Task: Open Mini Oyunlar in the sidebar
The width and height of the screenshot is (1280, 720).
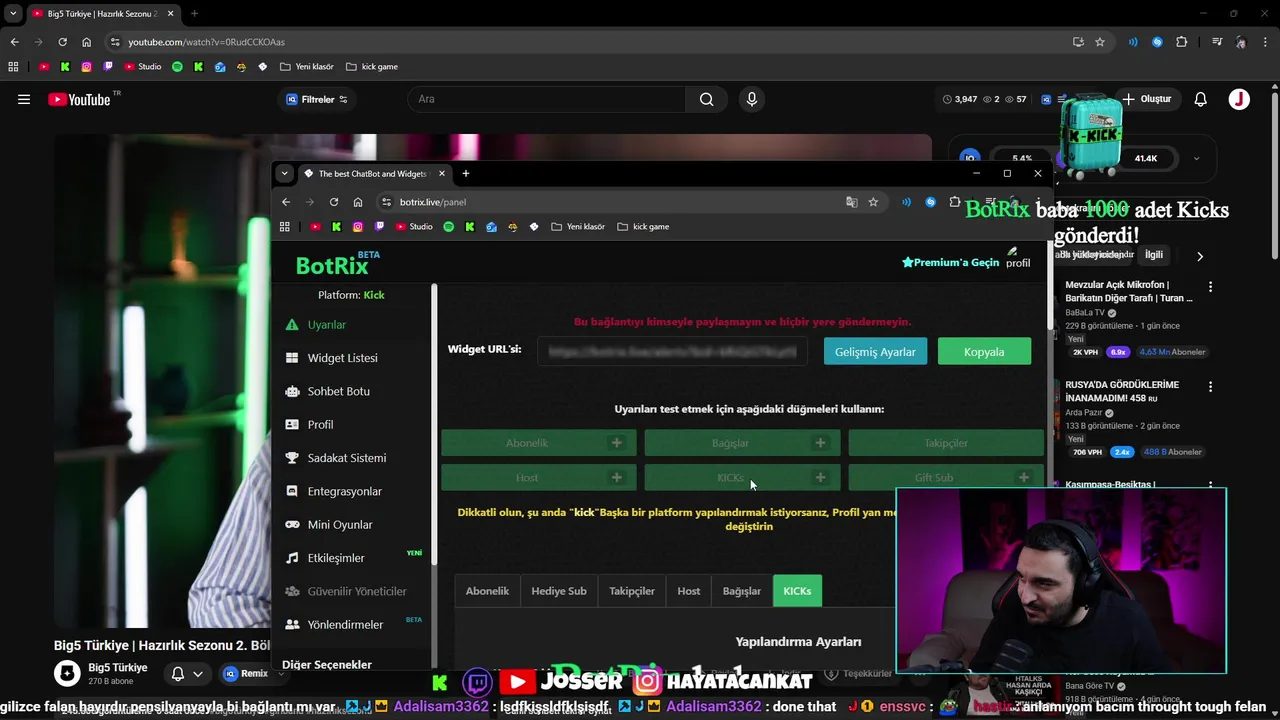Action: coord(340,524)
